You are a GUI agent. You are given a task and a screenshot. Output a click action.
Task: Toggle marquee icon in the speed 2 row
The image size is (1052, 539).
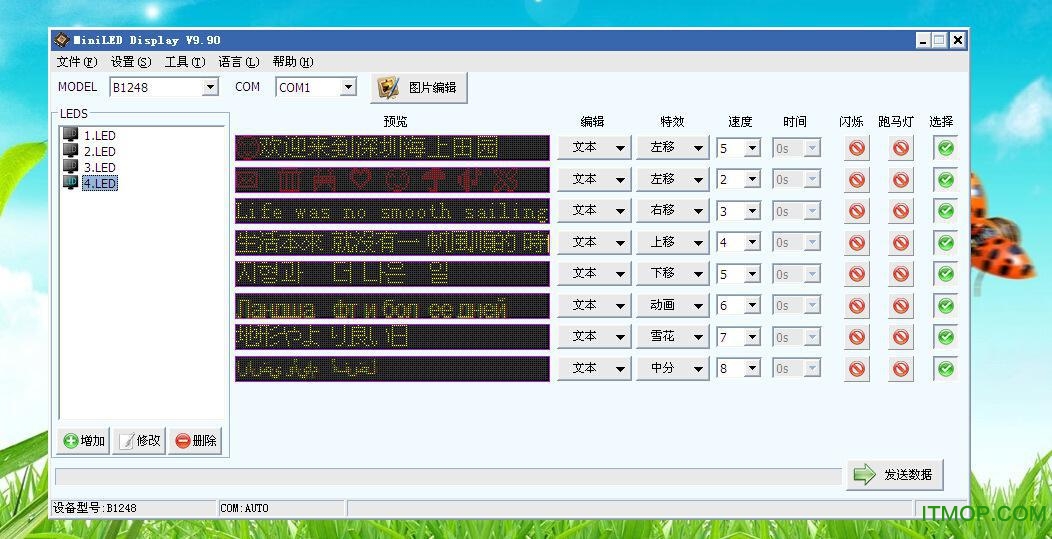pyautogui.click(x=900, y=179)
